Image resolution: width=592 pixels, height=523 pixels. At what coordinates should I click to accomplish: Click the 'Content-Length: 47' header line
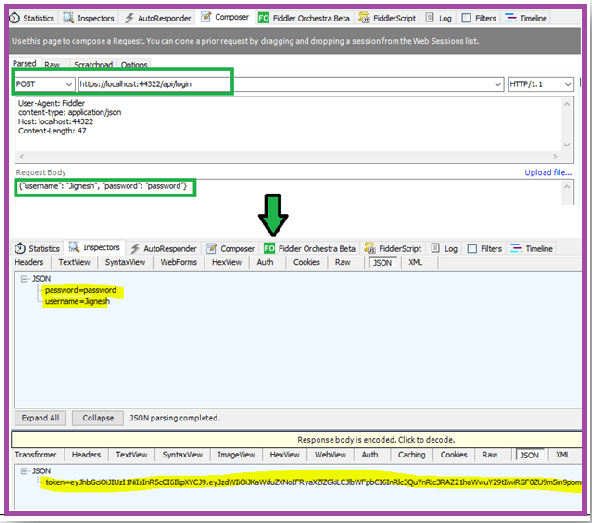(52, 131)
